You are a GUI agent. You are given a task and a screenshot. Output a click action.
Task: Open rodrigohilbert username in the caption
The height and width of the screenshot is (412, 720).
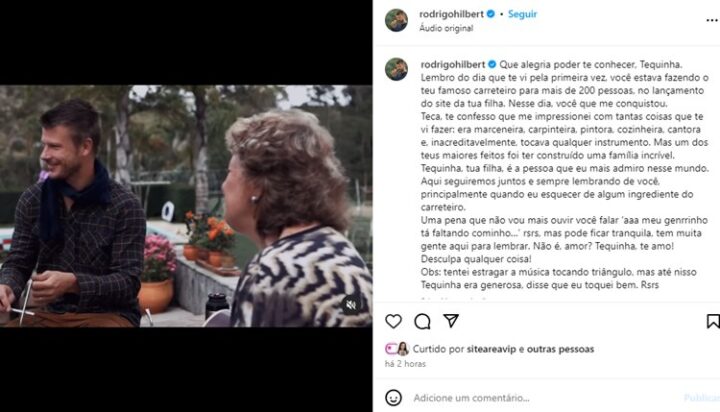point(453,64)
